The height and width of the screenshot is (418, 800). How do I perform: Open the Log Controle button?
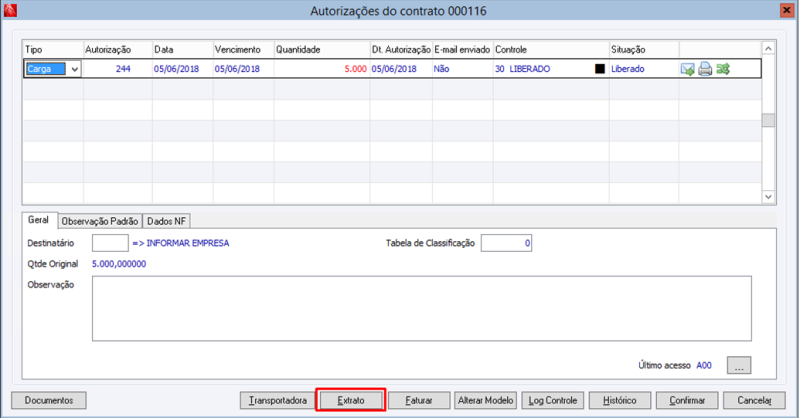click(x=553, y=401)
